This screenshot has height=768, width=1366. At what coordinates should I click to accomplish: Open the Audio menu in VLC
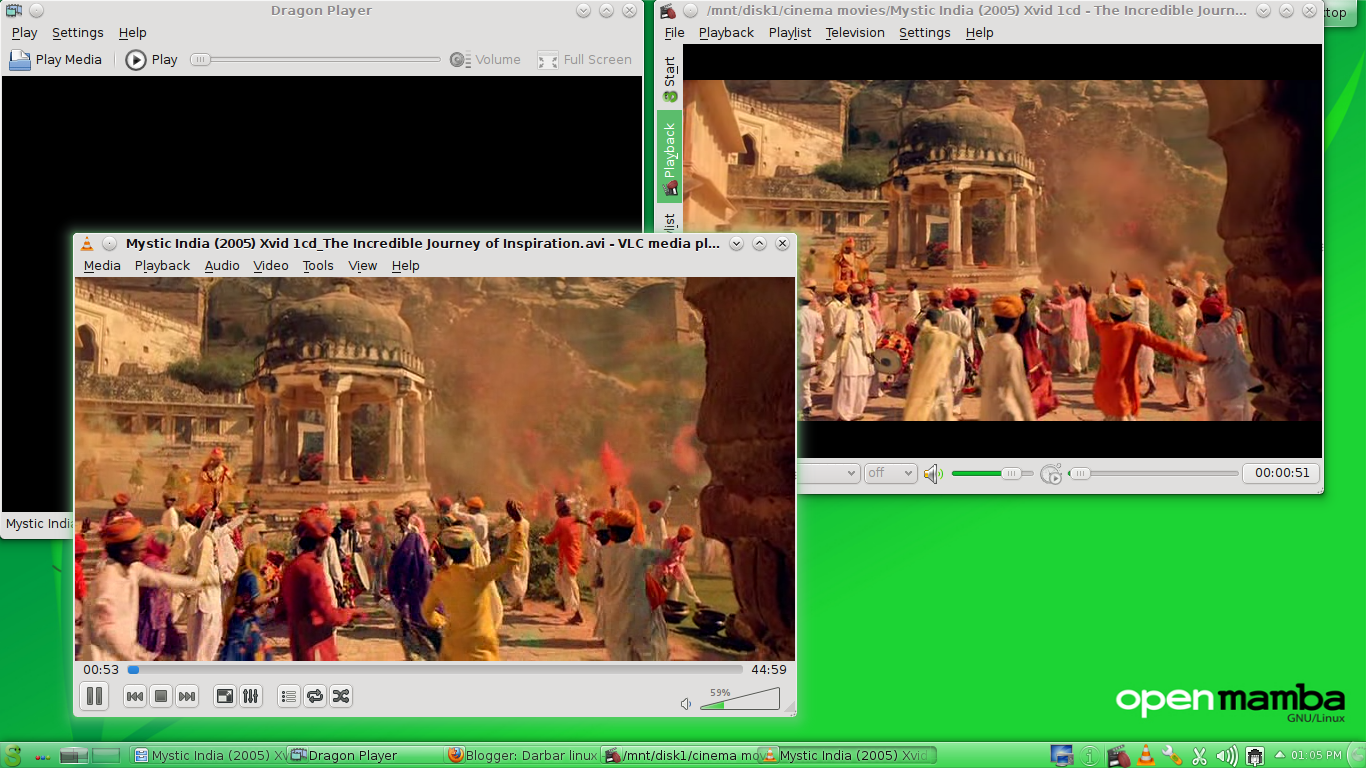(222, 265)
